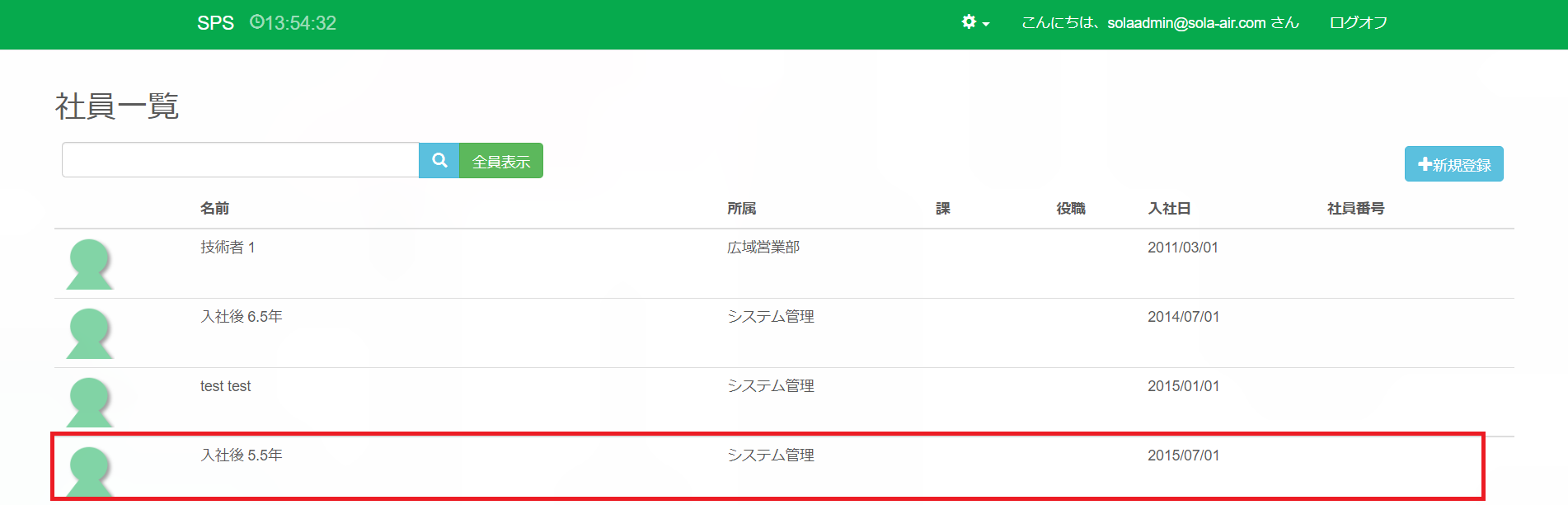Click the clock icon beside the time

pyautogui.click(x=256, y=22)
